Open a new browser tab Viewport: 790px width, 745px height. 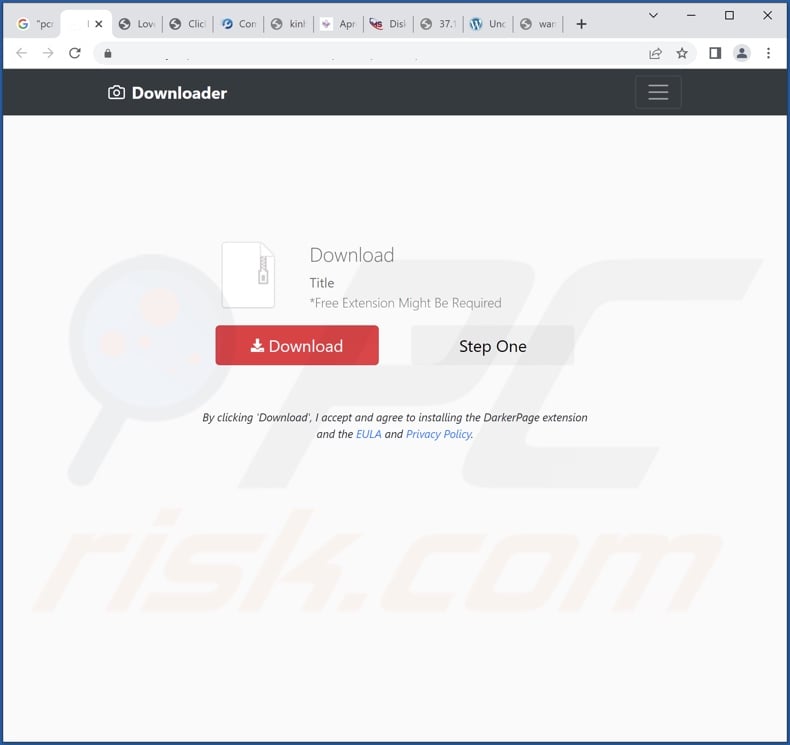581,24
